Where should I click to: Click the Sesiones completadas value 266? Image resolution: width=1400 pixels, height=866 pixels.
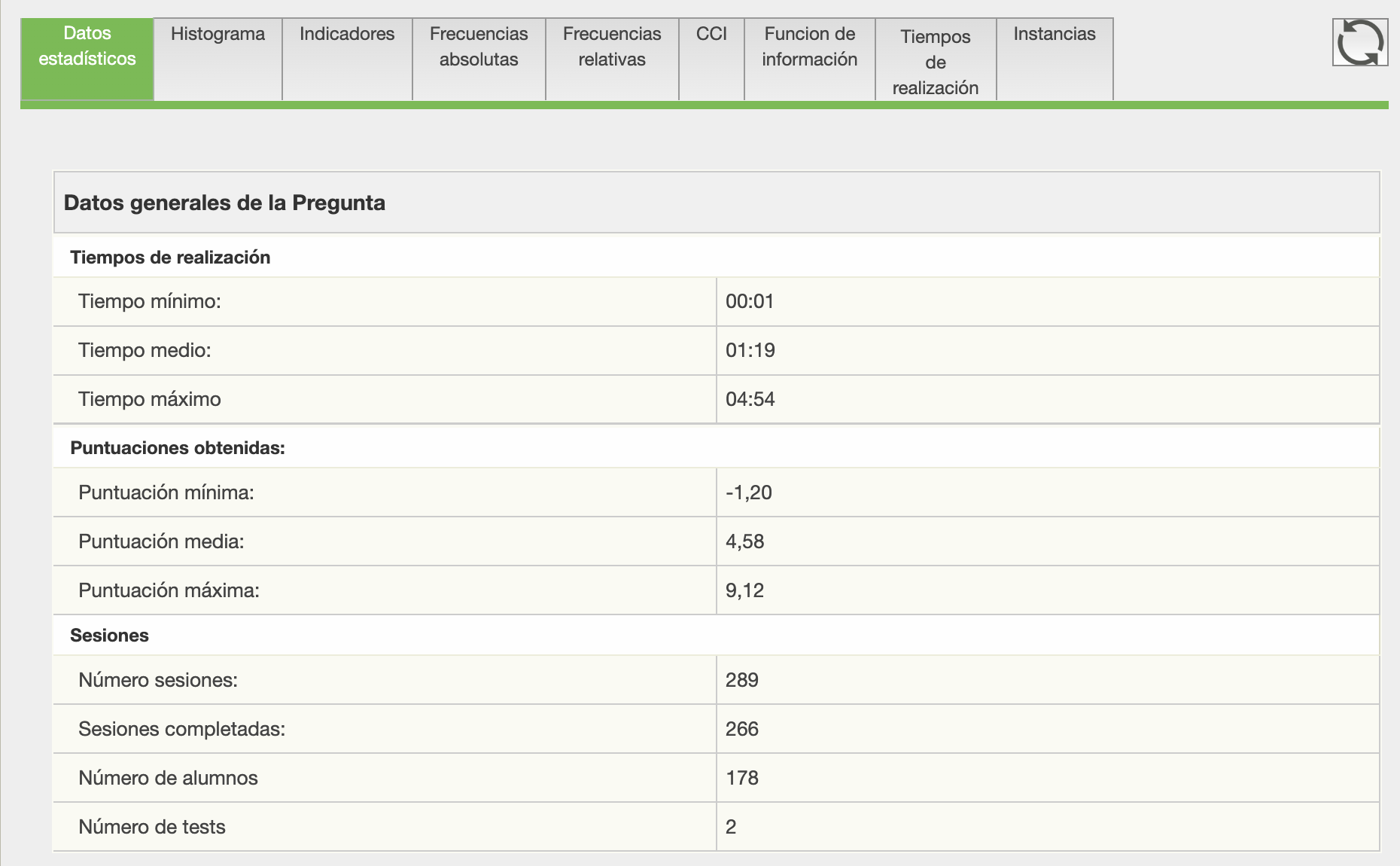(x=741, y=730)
